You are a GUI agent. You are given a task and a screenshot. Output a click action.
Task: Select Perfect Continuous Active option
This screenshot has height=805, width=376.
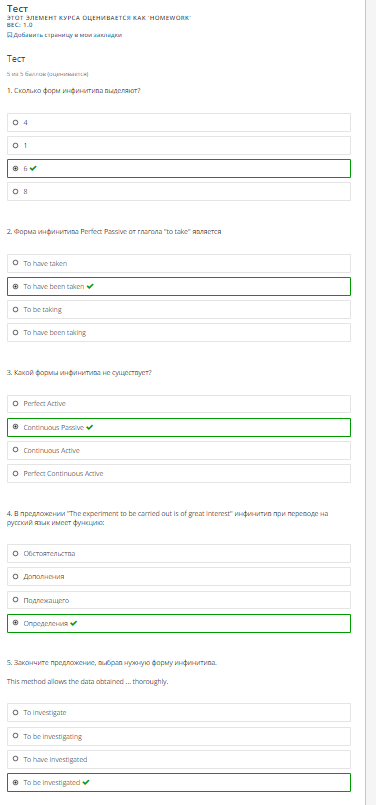[x=179, y=473]
